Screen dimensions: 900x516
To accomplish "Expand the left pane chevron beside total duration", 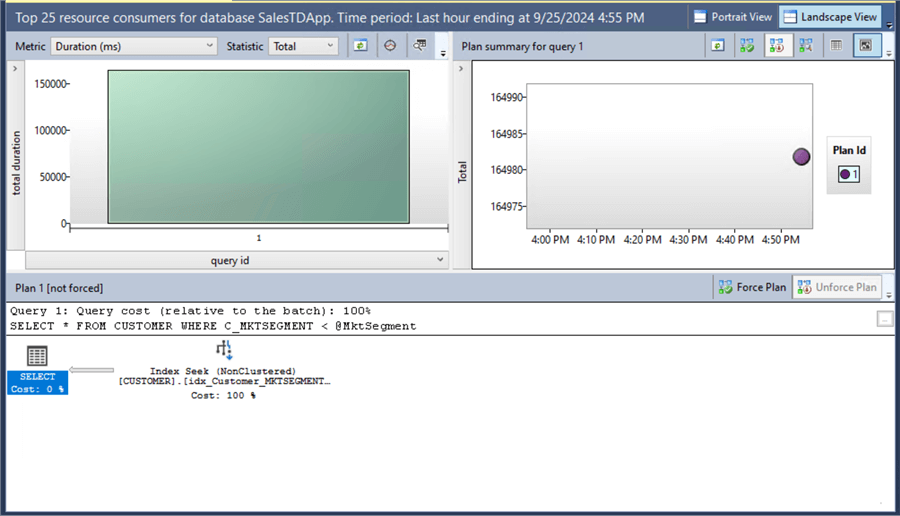I will (14, 68).
